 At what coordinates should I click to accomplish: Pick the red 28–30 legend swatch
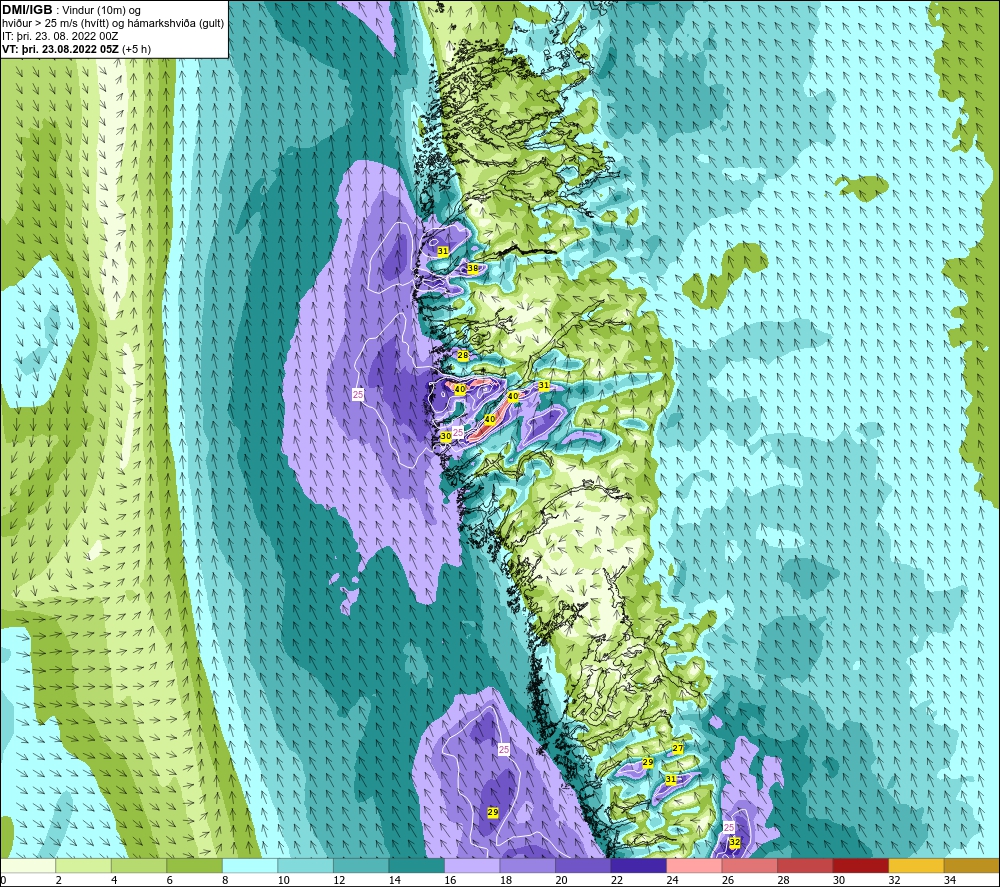point(805,865)
